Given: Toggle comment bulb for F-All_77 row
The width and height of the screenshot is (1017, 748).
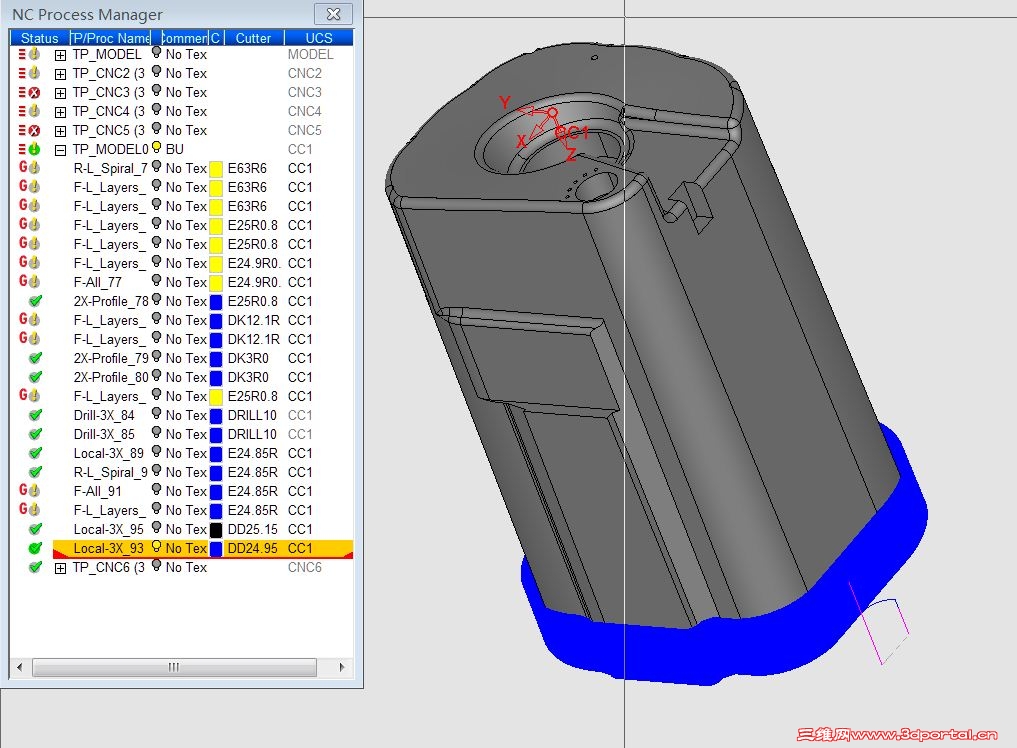Looking at the screenshot, I should [156, 280].
